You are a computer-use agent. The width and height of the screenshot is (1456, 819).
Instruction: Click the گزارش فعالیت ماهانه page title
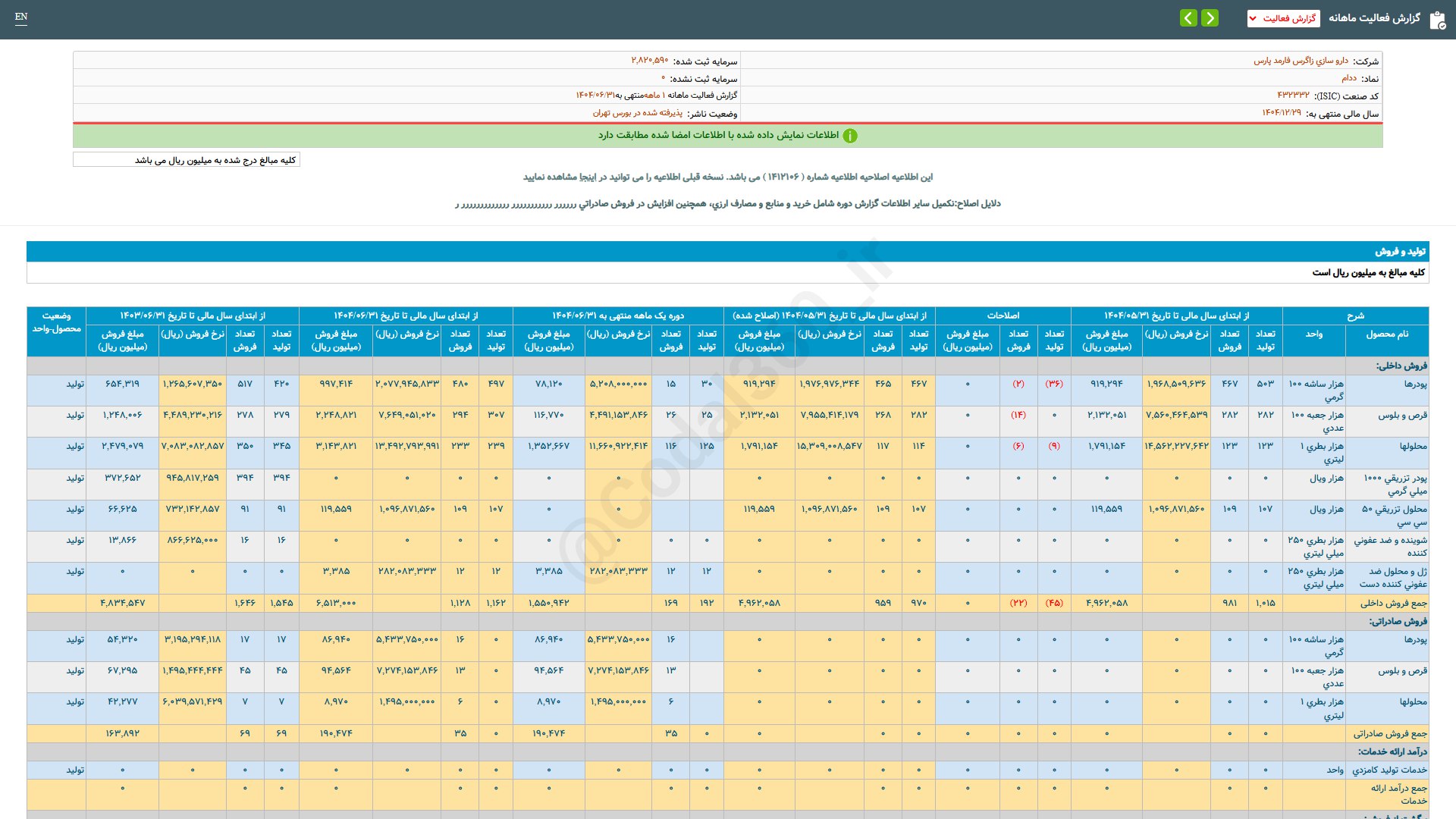1374,18
